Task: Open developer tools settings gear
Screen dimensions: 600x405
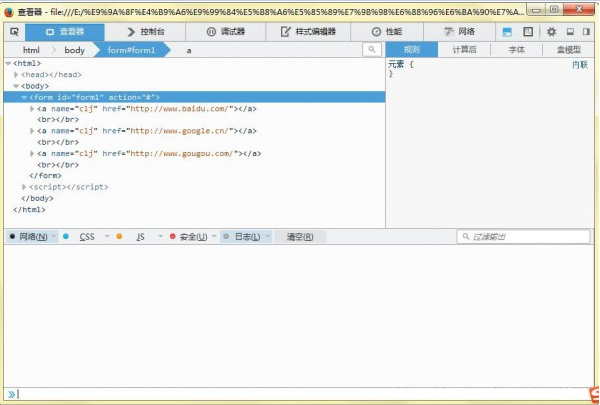Action: pos(551,32)
